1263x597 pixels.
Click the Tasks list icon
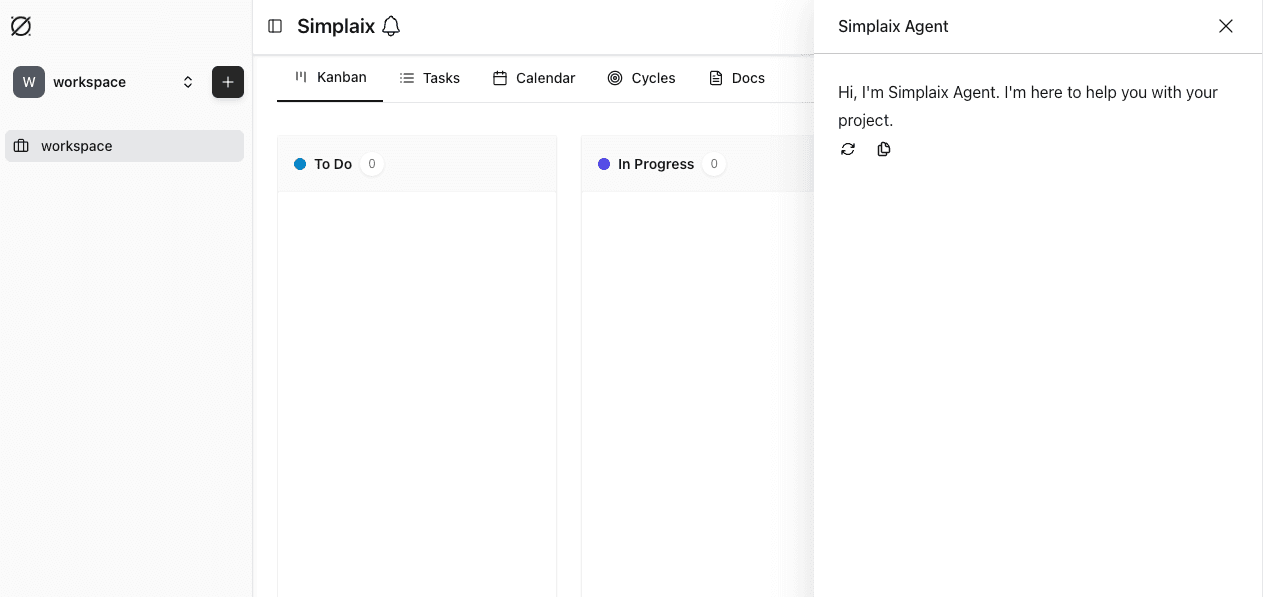coord(406,77)
